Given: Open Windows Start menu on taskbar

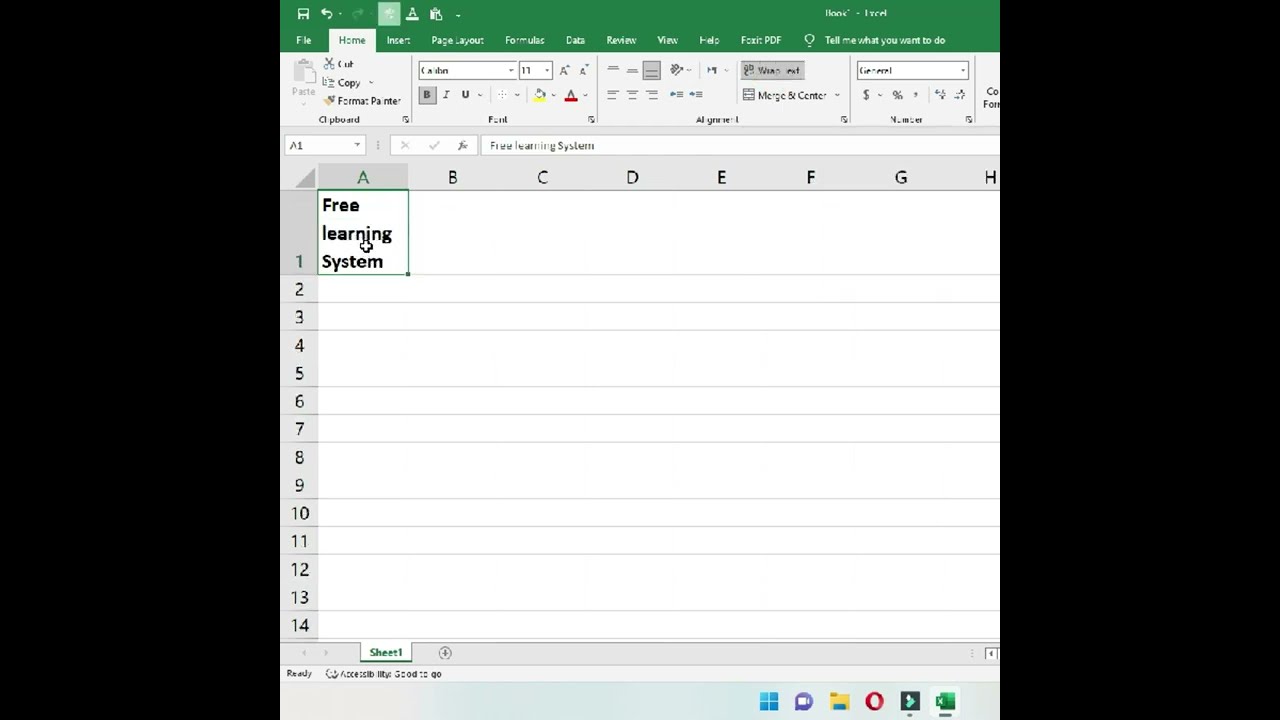Looking at the screenshot, I should (x=769, y=702).
